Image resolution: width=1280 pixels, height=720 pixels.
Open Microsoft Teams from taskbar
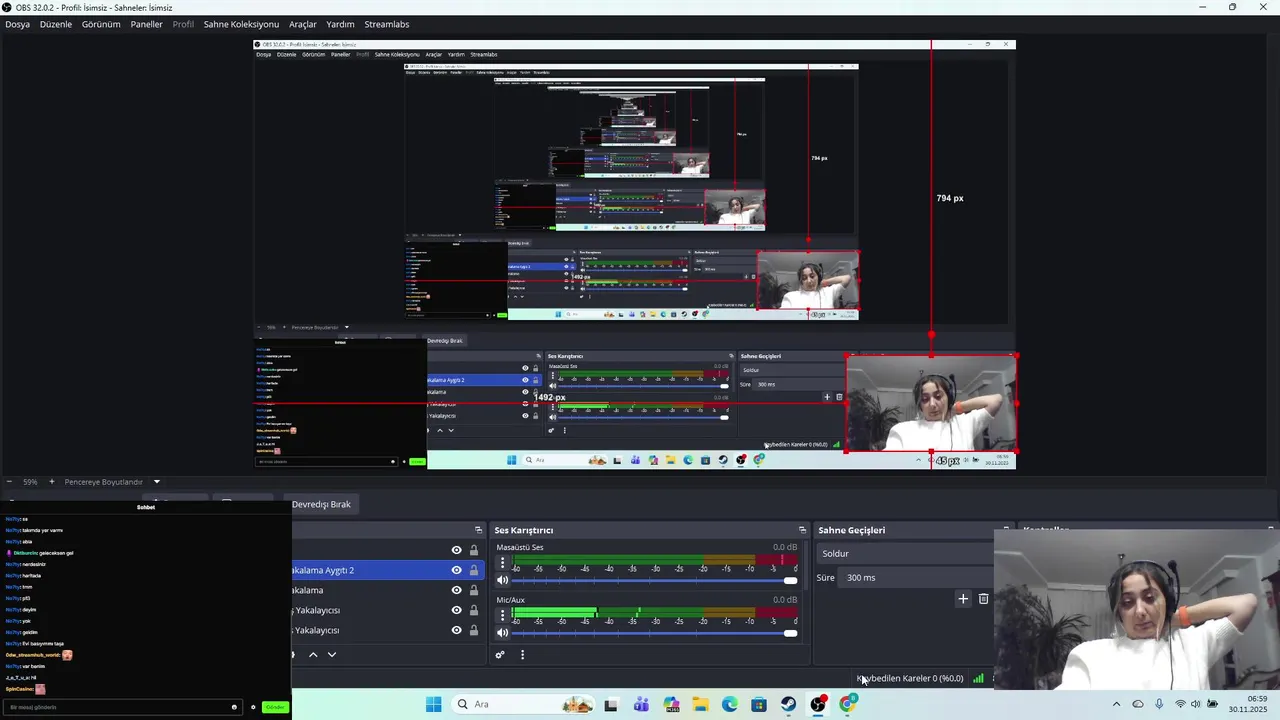click(x=641, y=704)
